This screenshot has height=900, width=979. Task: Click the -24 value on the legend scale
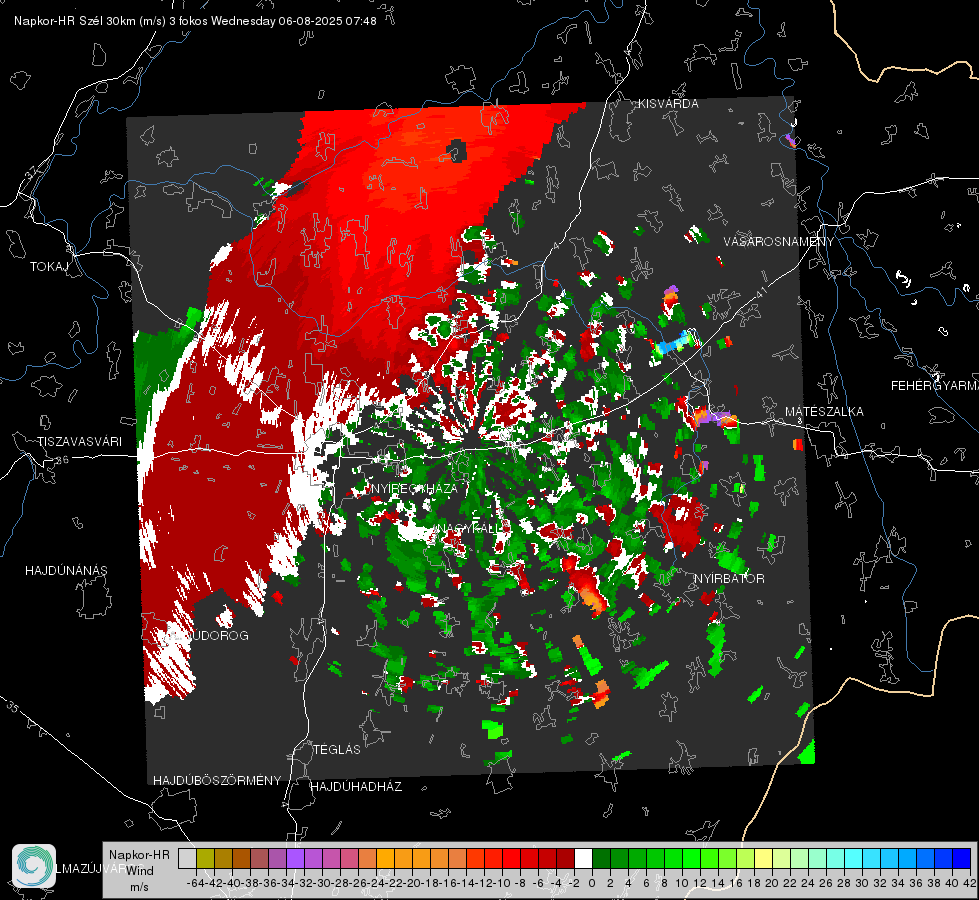click(x=376, y=883)
